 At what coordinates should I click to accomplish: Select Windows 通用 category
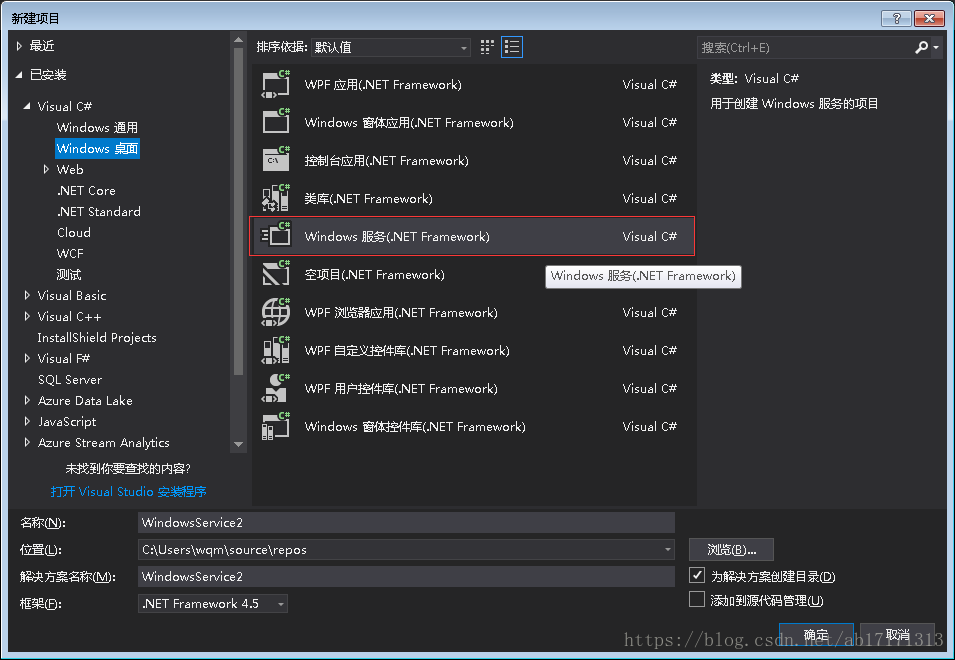[97, 127]
